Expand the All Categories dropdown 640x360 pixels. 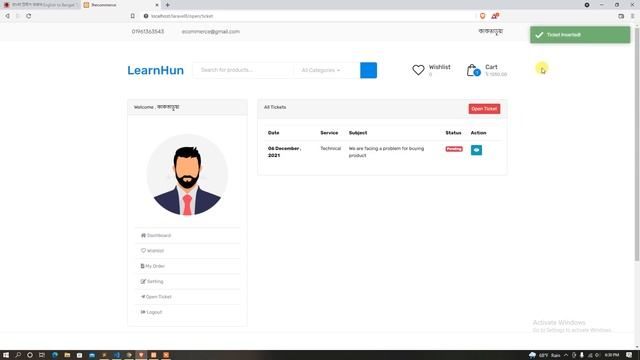[x=321, y=70]
